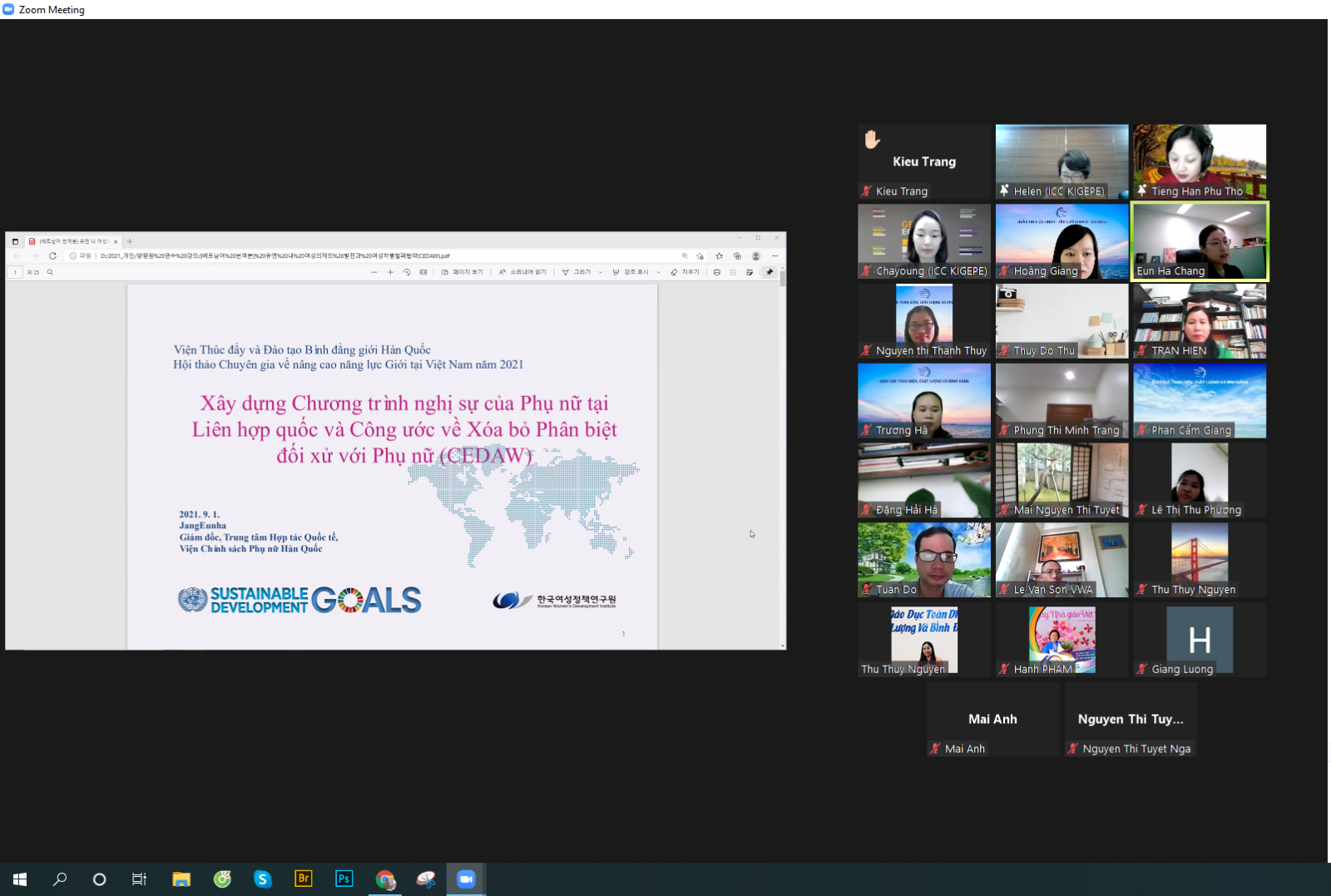Open the browser's three-dot settings menu

774,256
